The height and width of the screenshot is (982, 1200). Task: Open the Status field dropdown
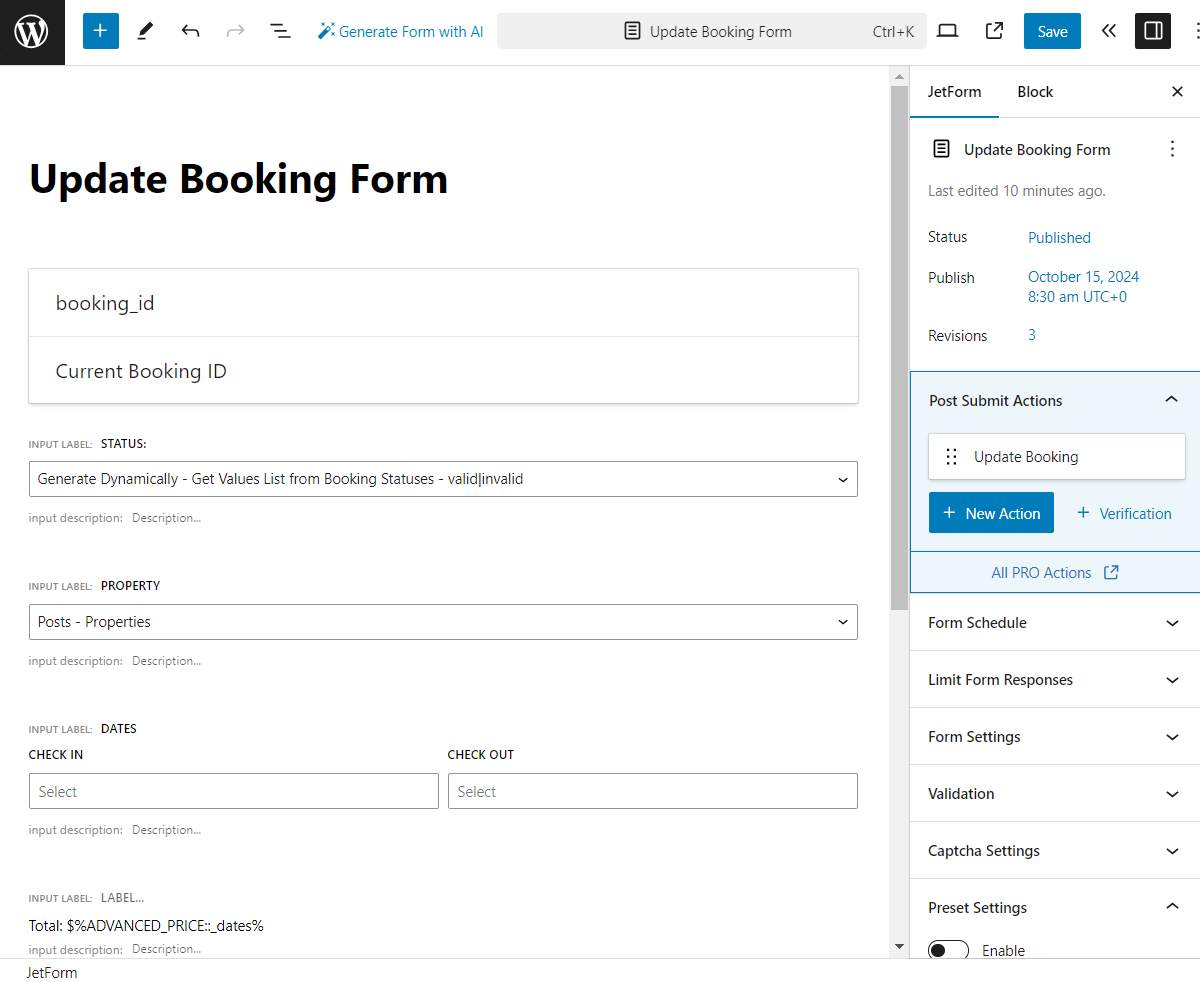click(x=443, y=479)
